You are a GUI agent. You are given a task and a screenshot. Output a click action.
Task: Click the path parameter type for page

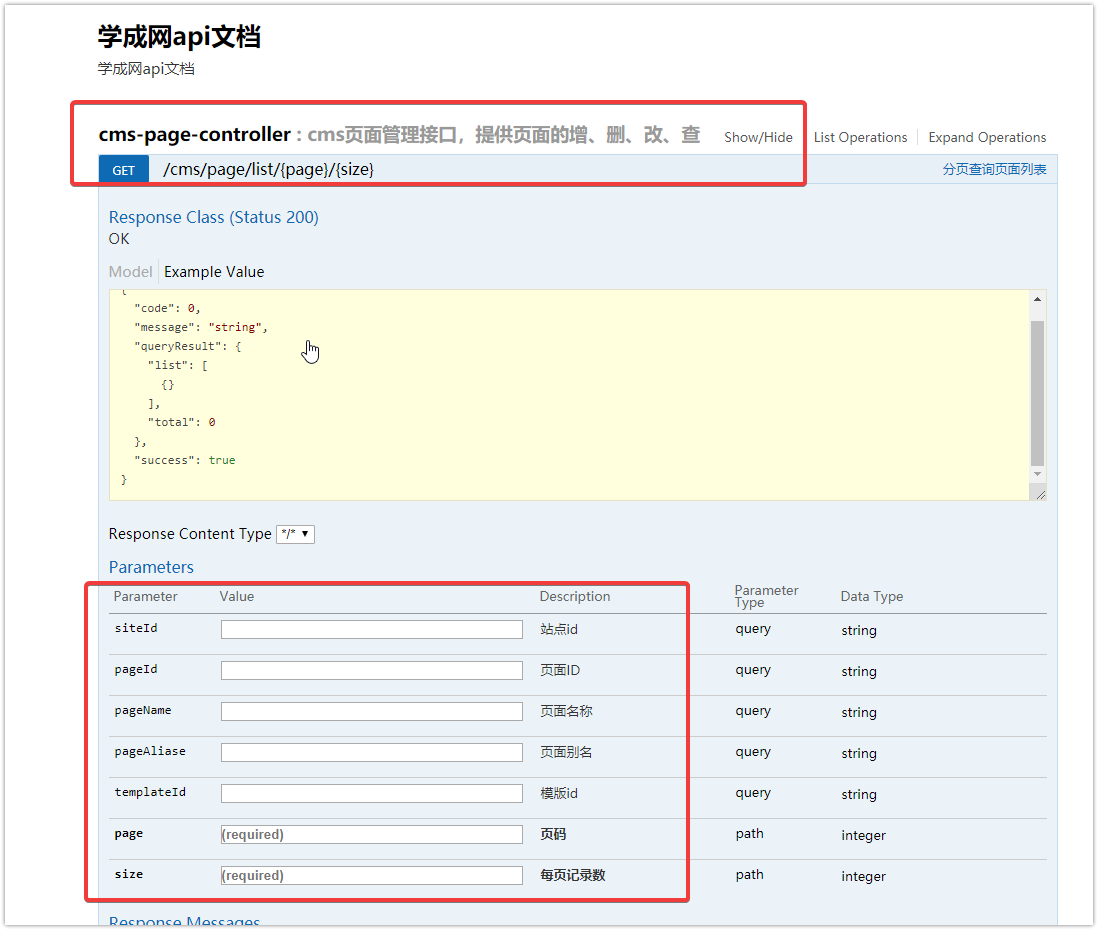click(x=749, y=834)
